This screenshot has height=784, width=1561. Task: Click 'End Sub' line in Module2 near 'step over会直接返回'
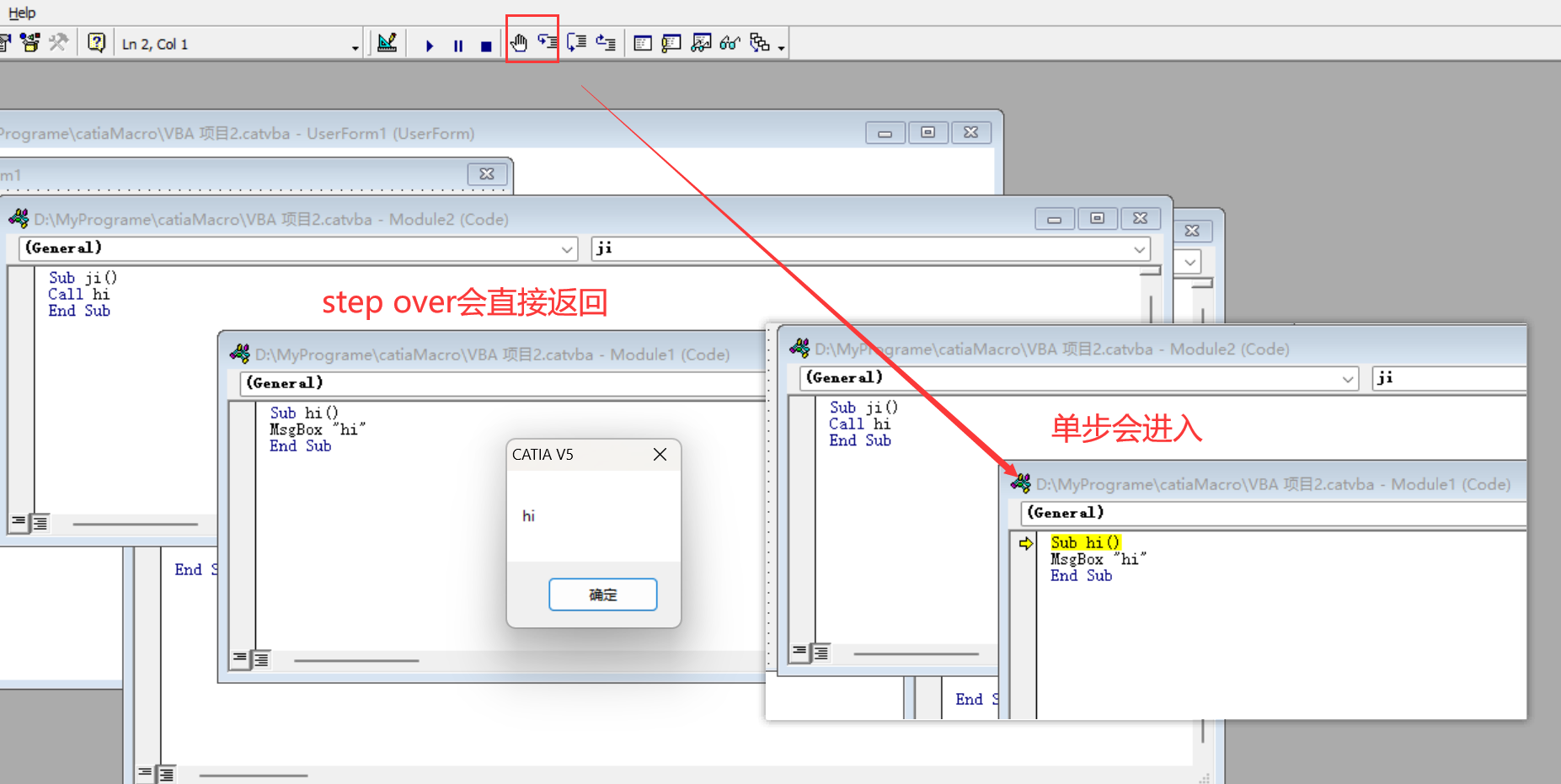(x=79, y=311)
